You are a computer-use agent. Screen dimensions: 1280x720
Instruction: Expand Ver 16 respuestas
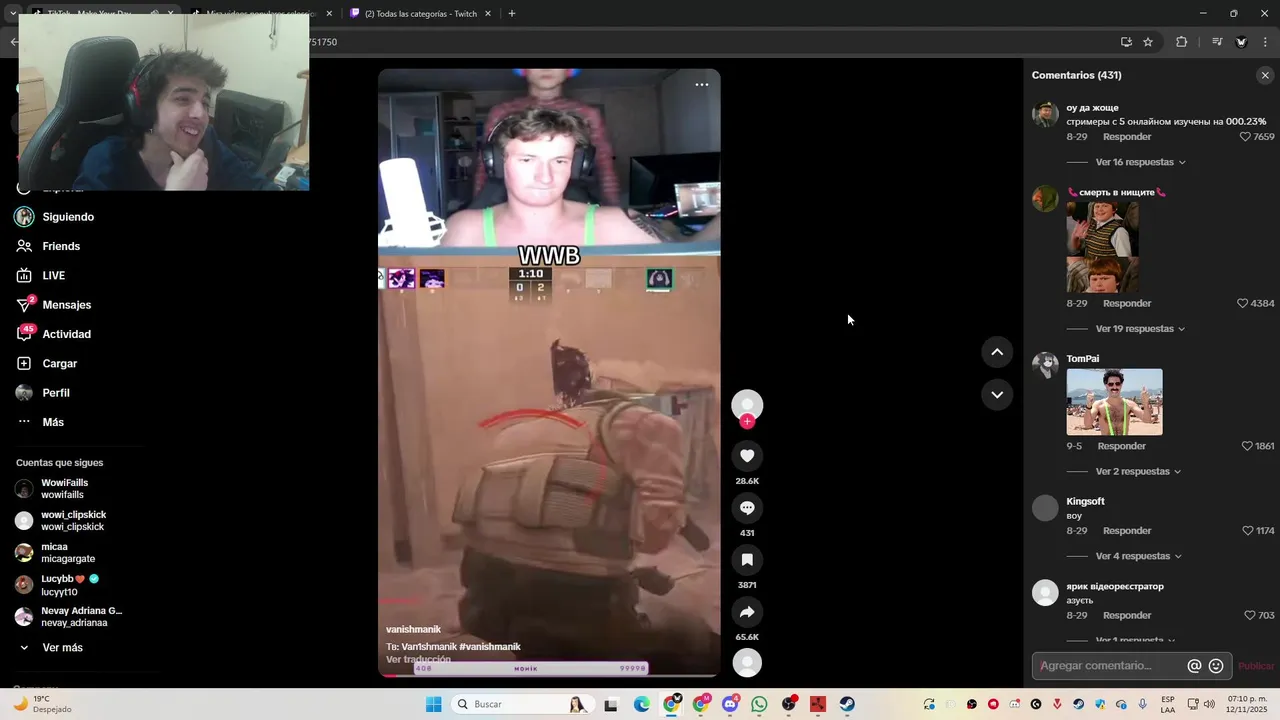(1140, 162)
